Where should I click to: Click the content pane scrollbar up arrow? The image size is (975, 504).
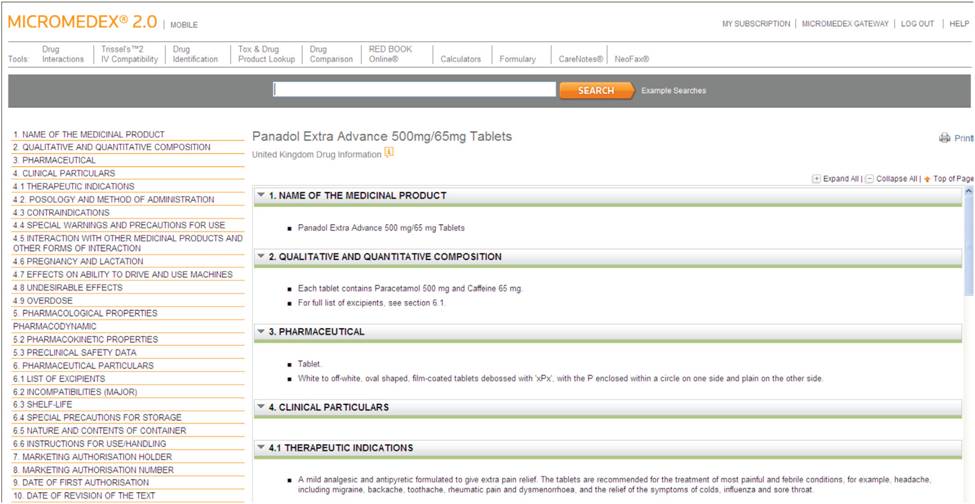tap(968, 191)
